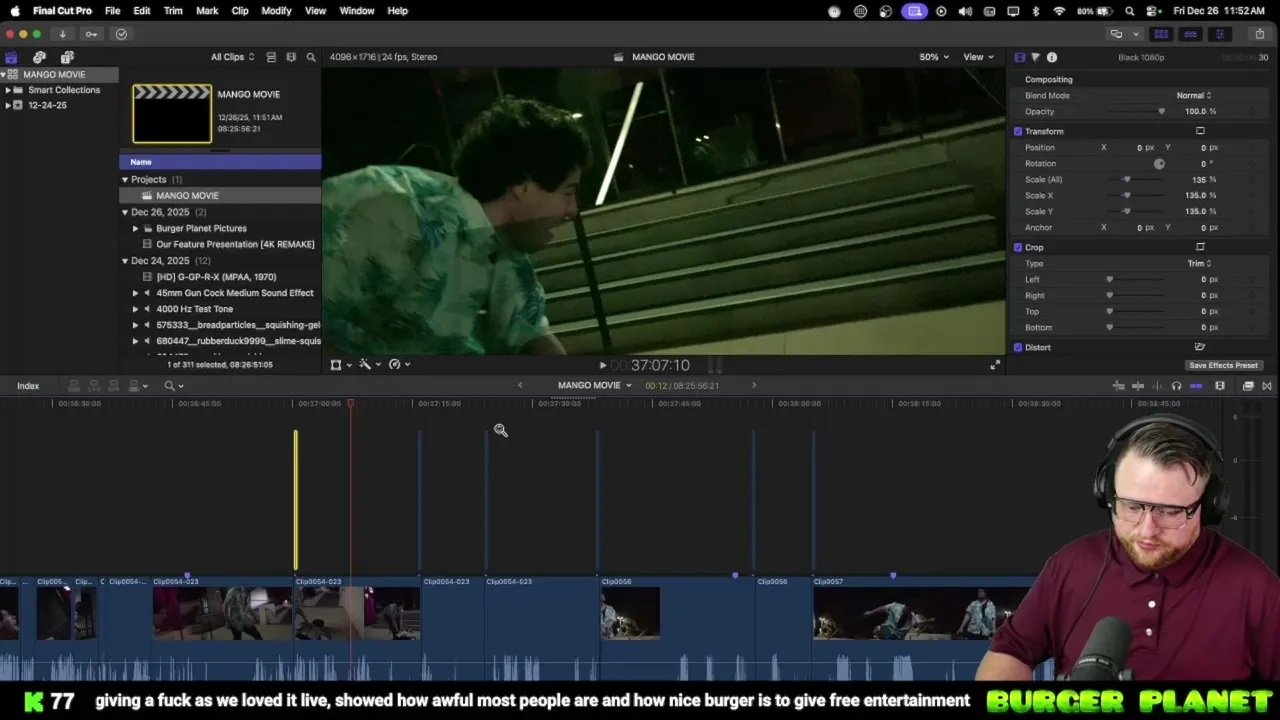Image resolution: width=1280 pixels, height=720 pixels.
Task: Select the MANGO MOVIE project row
Action: 220,196
